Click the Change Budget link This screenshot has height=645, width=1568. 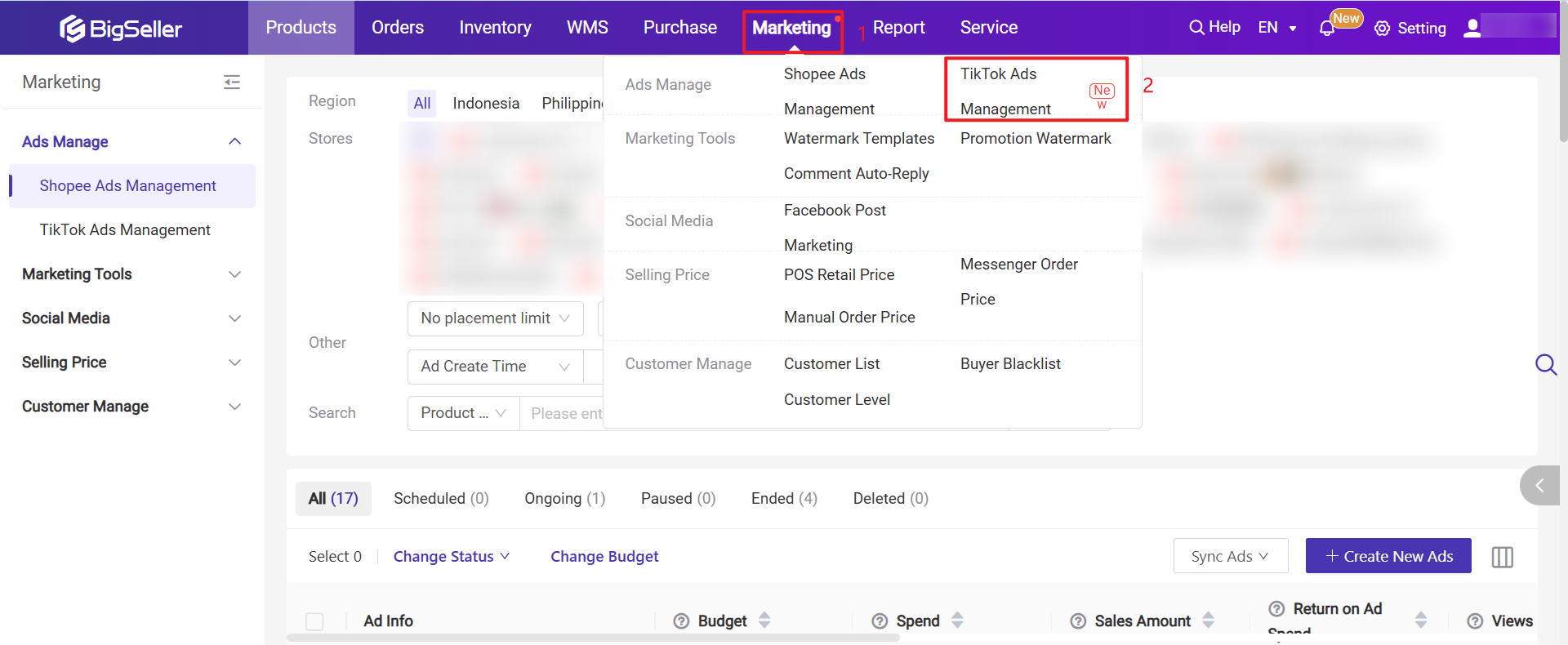click(604, 557)
